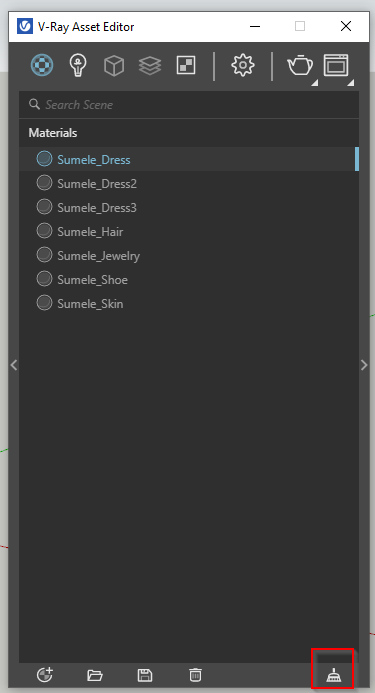Delete the selected material with trash icon

tap(195, 675)
